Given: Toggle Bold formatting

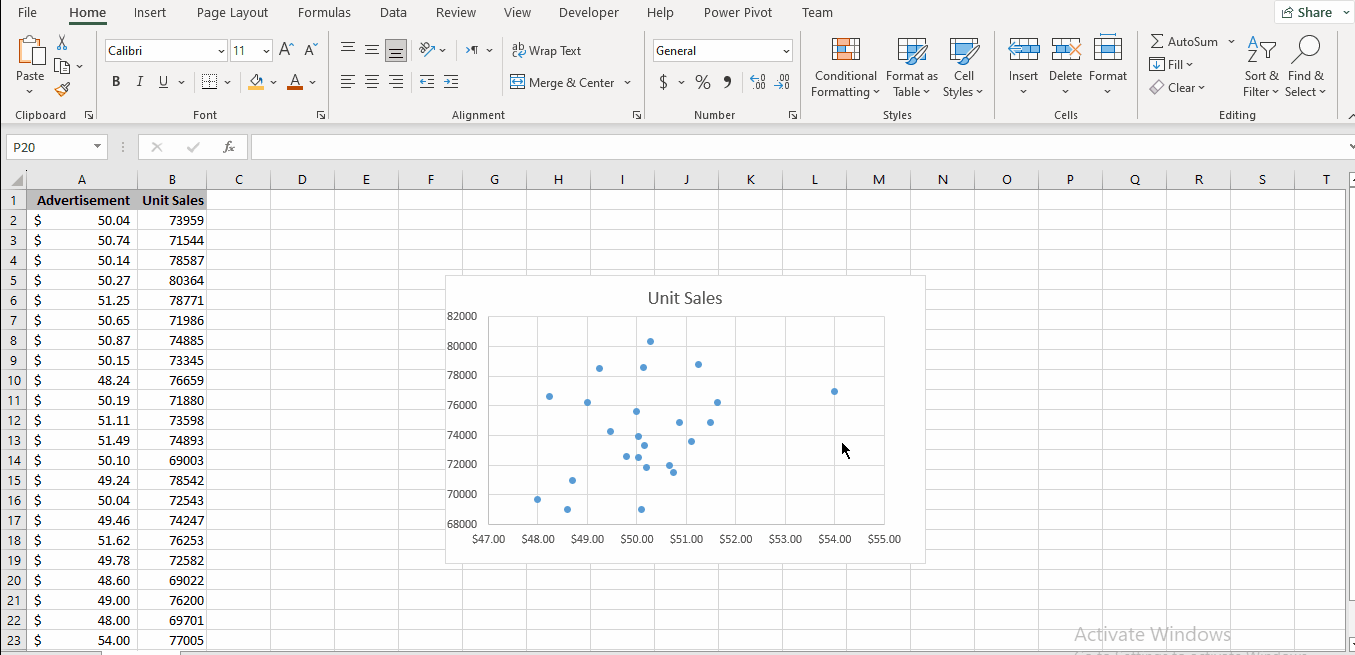Looking at the screenshot, I should [116, 82].
